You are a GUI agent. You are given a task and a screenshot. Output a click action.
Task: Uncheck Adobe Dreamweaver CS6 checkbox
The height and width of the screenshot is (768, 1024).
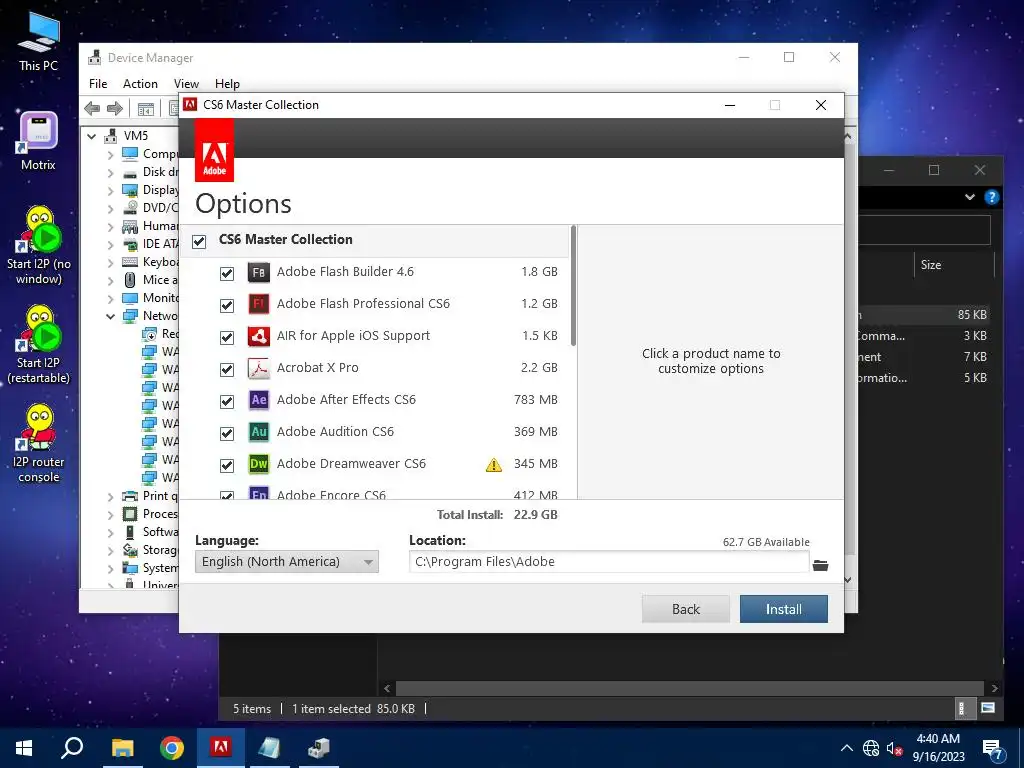tap(227, 466)
